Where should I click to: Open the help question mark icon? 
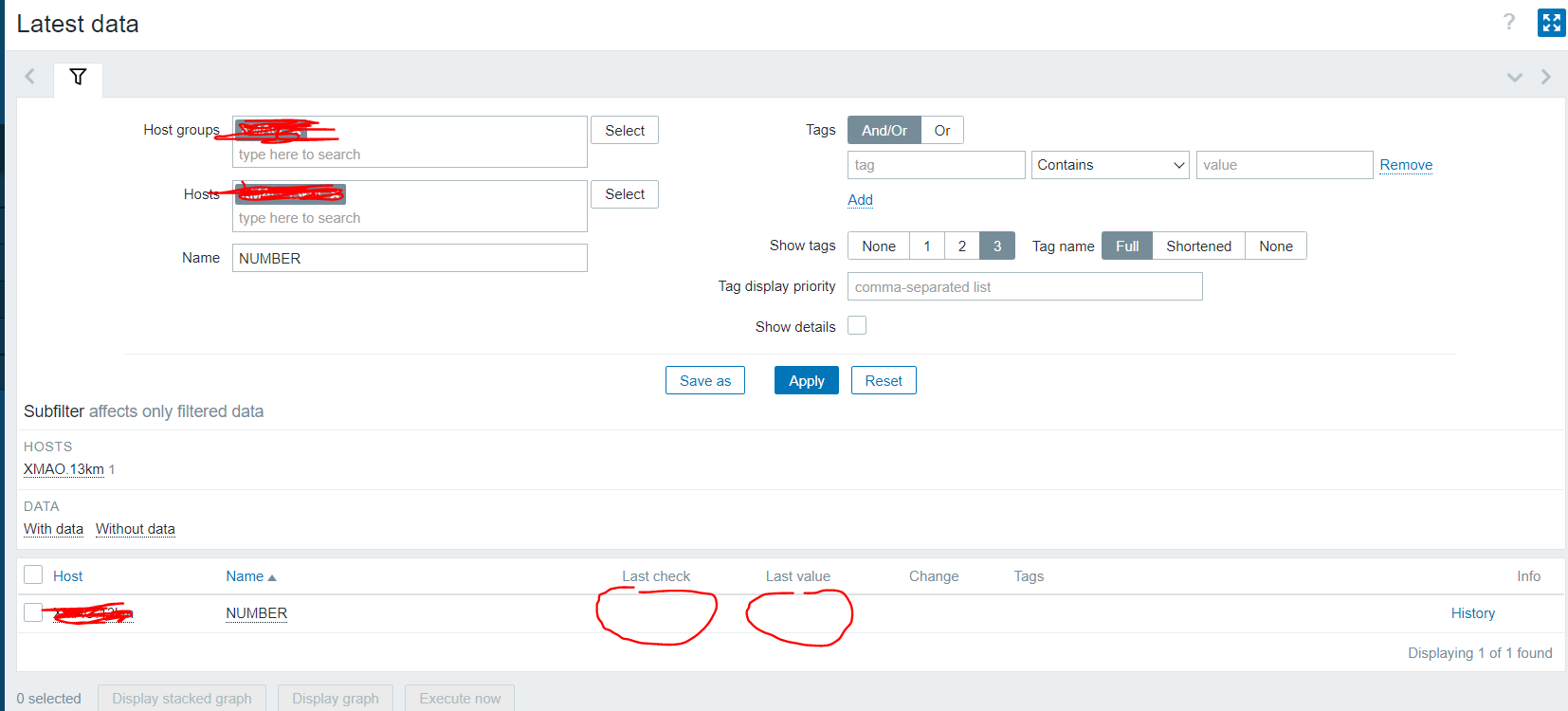click(1509, 22)
